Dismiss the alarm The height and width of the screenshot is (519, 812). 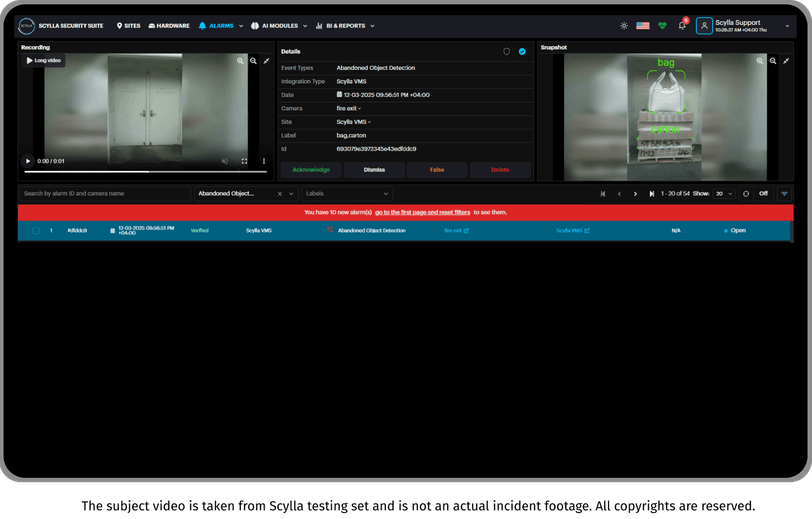(374, 170)
